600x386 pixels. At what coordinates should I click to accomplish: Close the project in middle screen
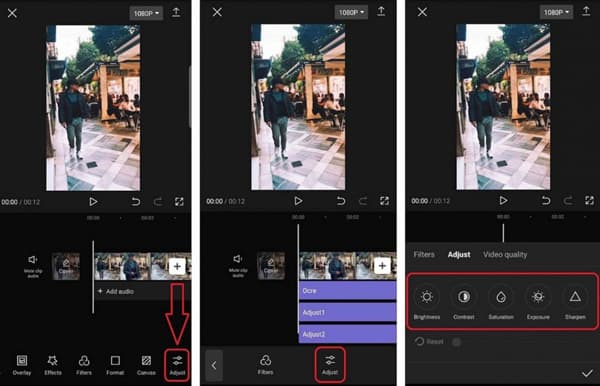(217, 12)
